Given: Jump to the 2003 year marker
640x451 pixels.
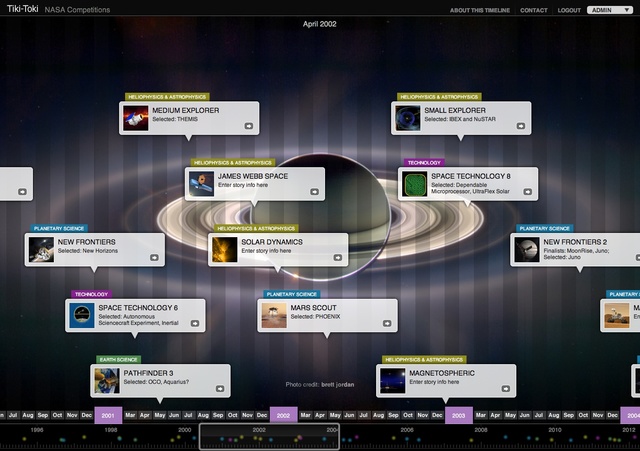Looking at the screenshot, I should [x=458, y=415].
